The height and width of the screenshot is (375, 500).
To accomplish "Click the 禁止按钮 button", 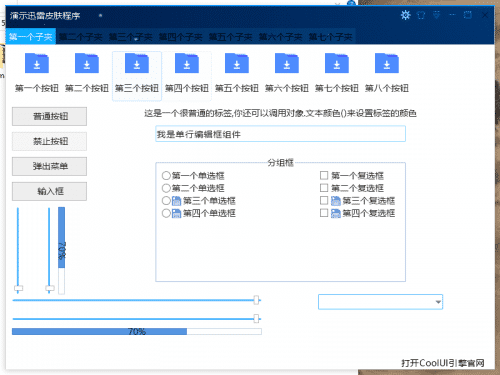I will pos(49,141).
